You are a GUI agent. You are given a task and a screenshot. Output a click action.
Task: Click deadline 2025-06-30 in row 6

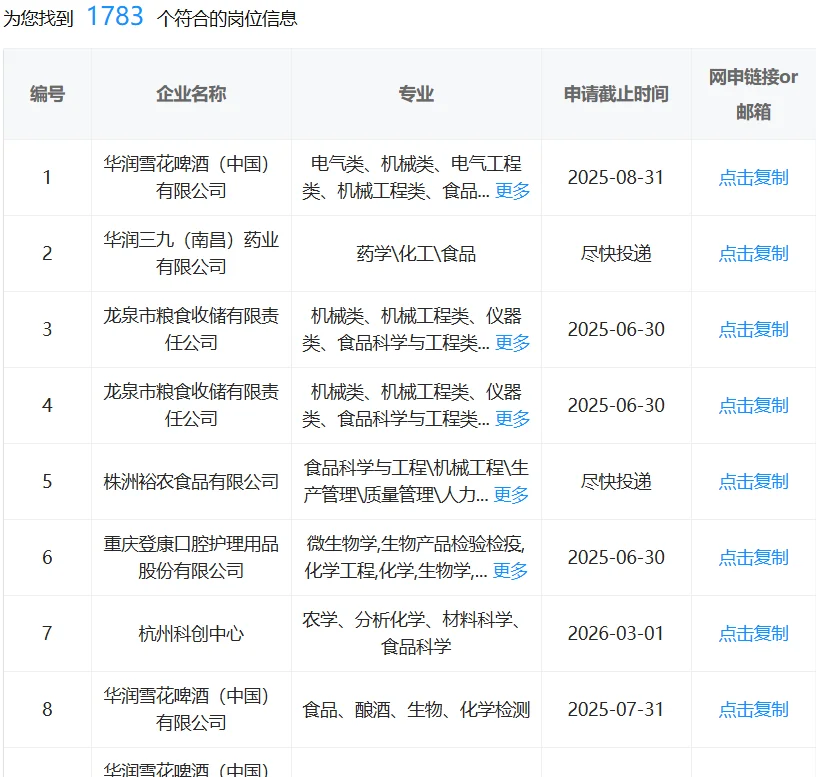(616, 557)
